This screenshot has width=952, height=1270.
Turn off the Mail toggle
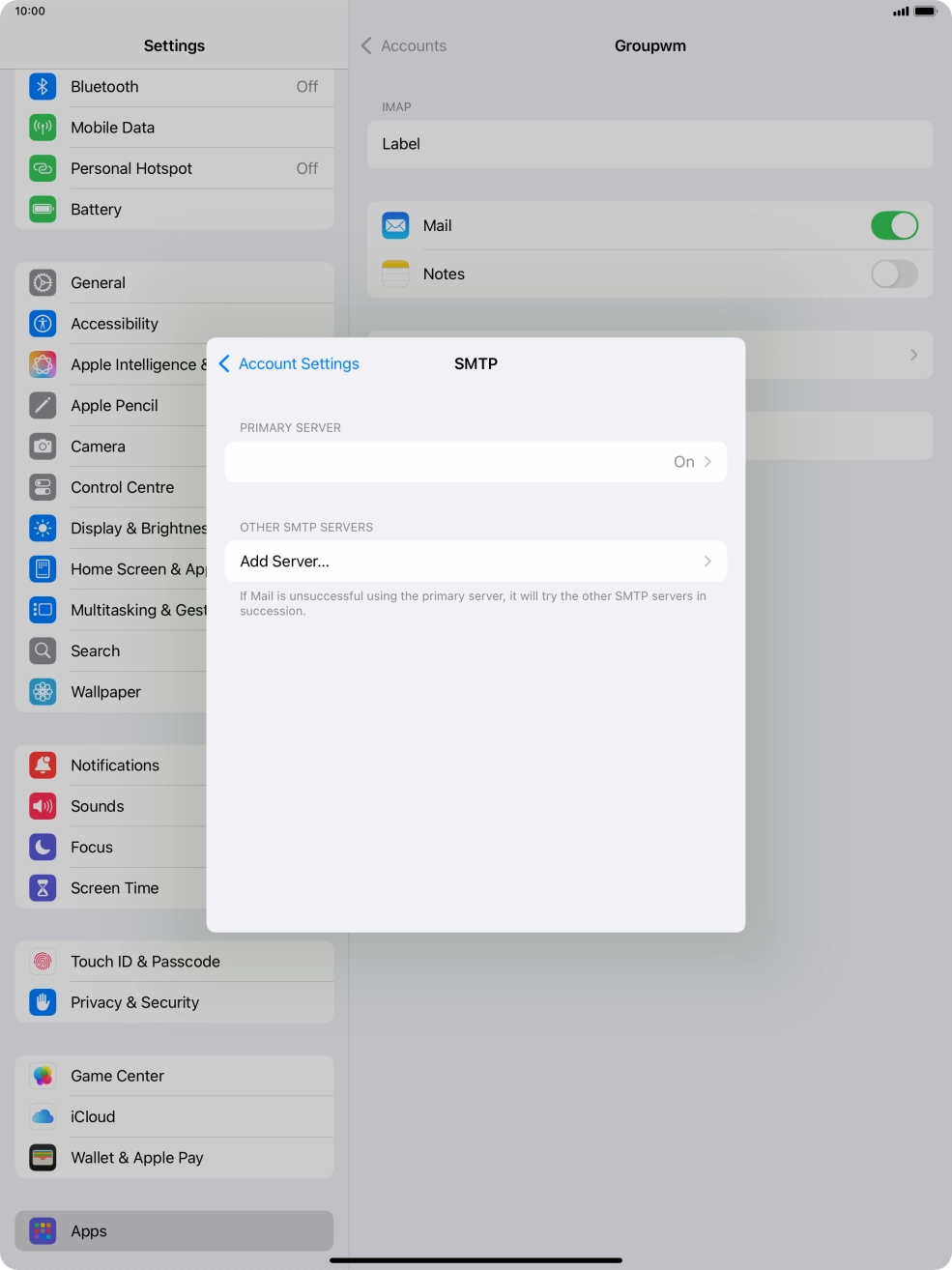(x=893, y=226)
